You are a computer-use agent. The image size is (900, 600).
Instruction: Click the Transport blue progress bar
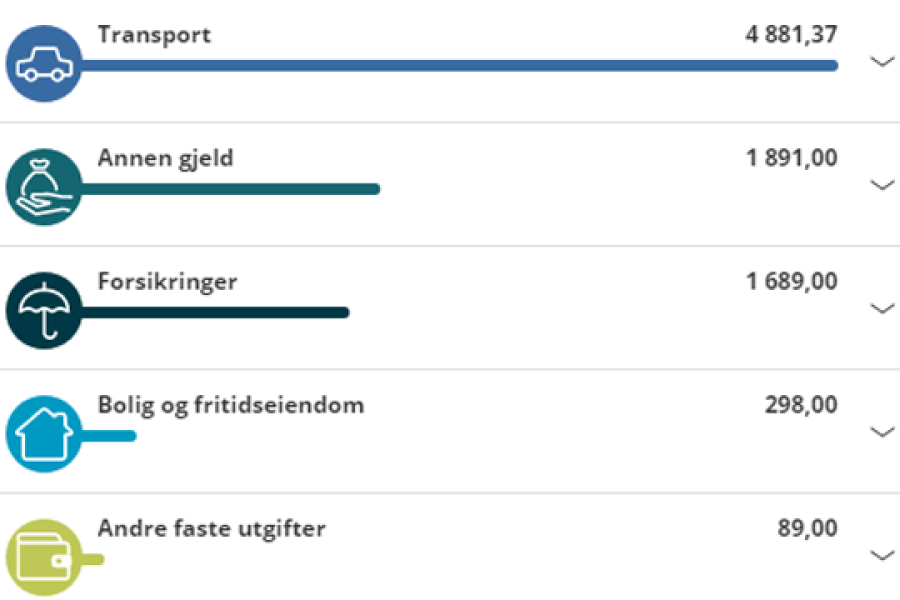pos(459,65)
